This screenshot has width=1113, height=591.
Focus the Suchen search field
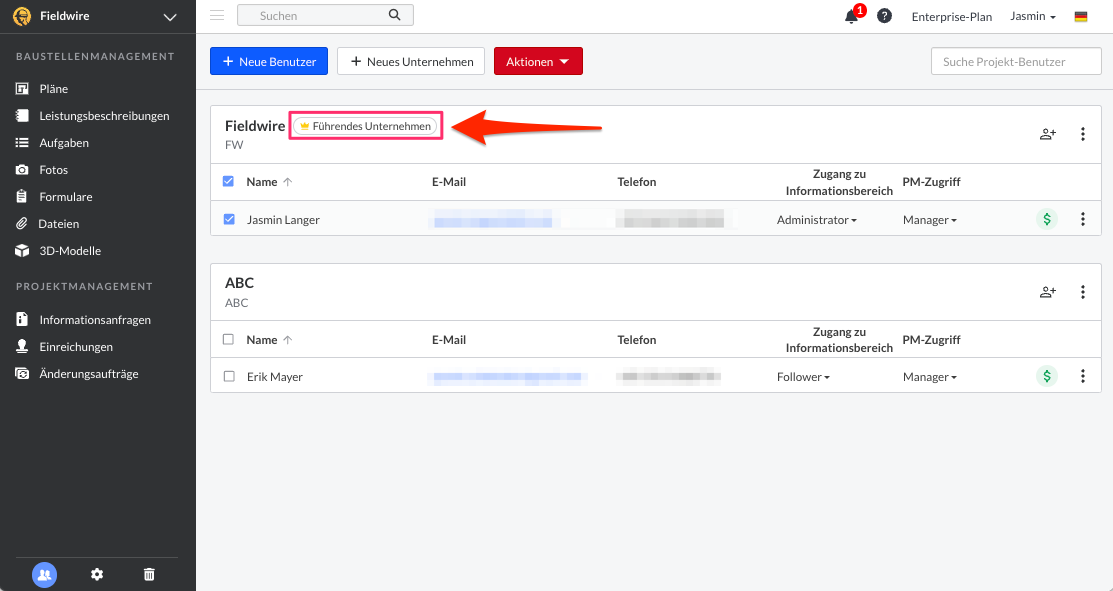click(x=325, y=16)
